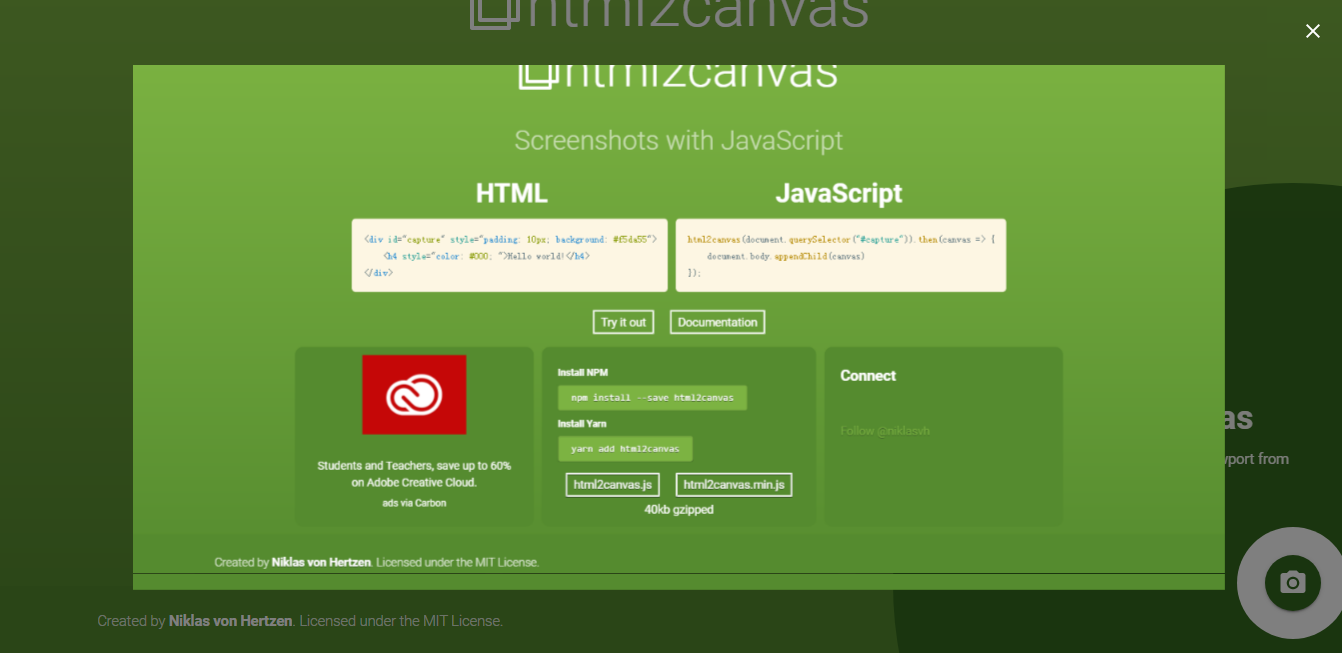Open Niklas von Hertzen link below the preview
Viewport: 1342px width, 653px height.
click(230, 621)
